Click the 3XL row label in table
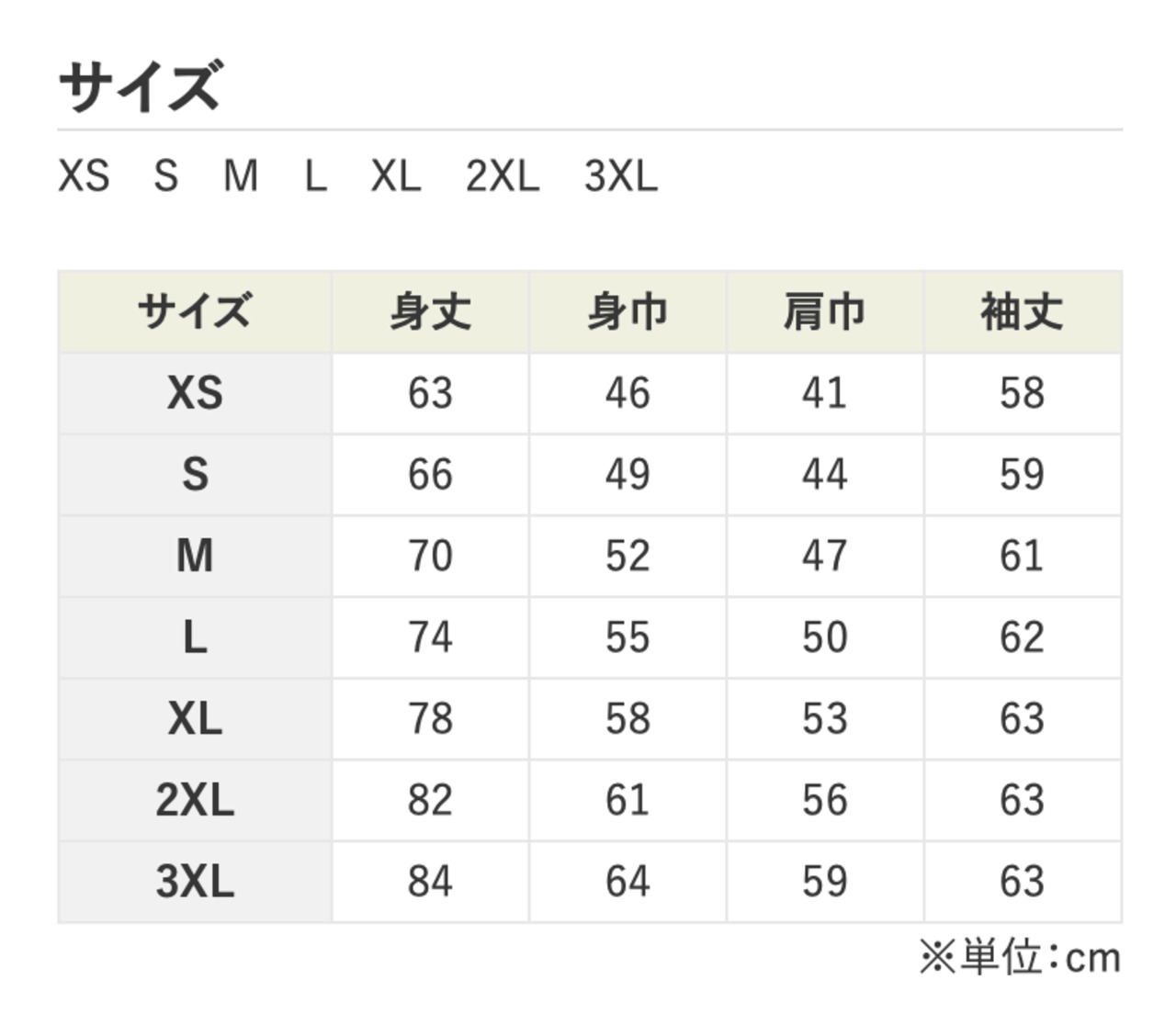The image size is (1176, 1025). [x=195, y=882]
